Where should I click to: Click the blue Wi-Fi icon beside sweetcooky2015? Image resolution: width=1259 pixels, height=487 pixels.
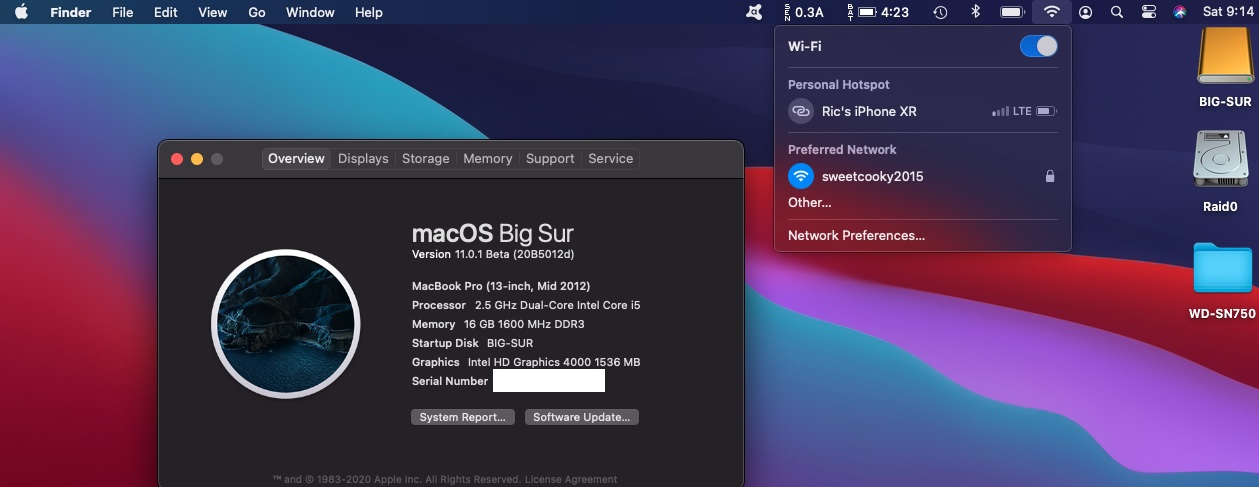tap(800, 176)
